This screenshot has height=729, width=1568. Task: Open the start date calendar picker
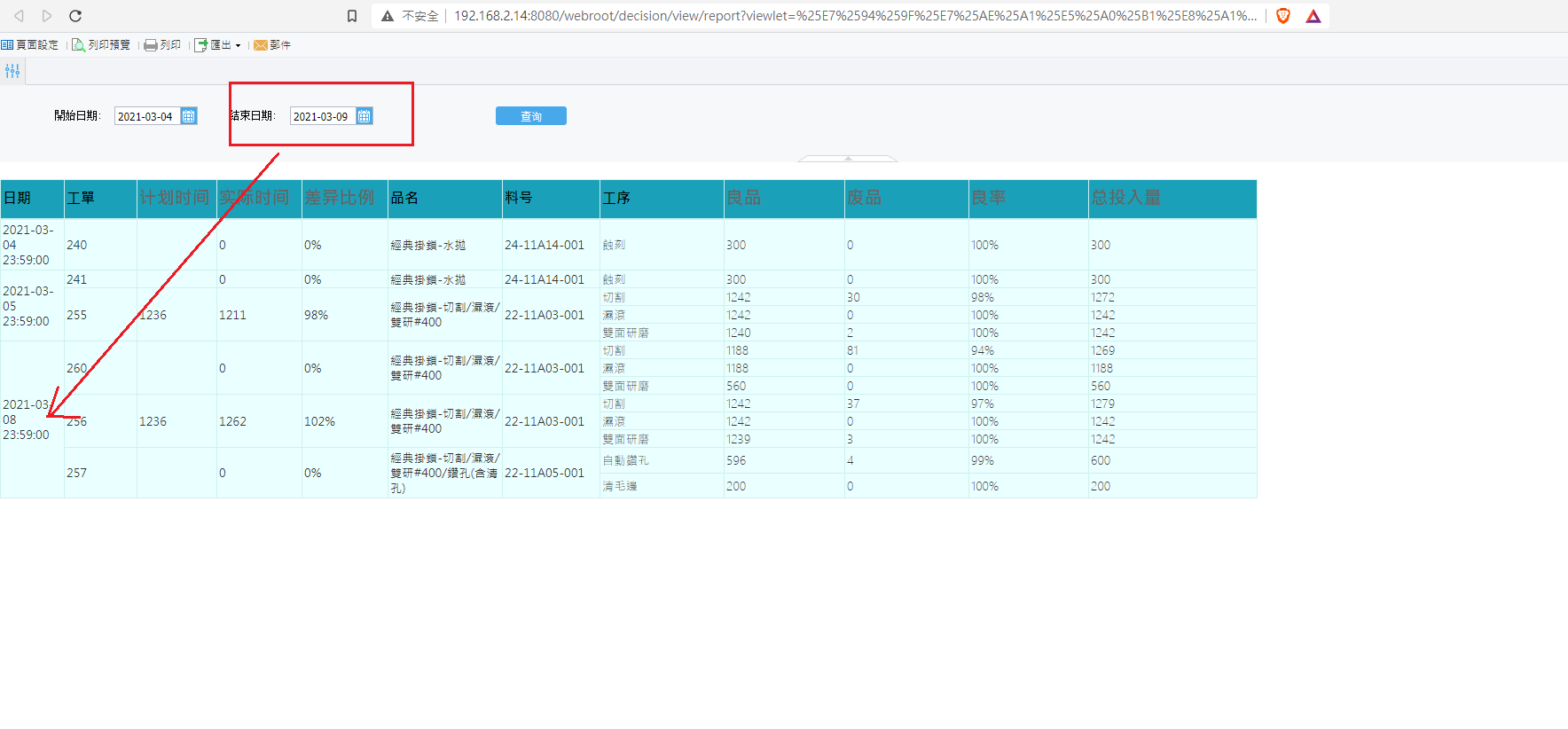point(189,116)
